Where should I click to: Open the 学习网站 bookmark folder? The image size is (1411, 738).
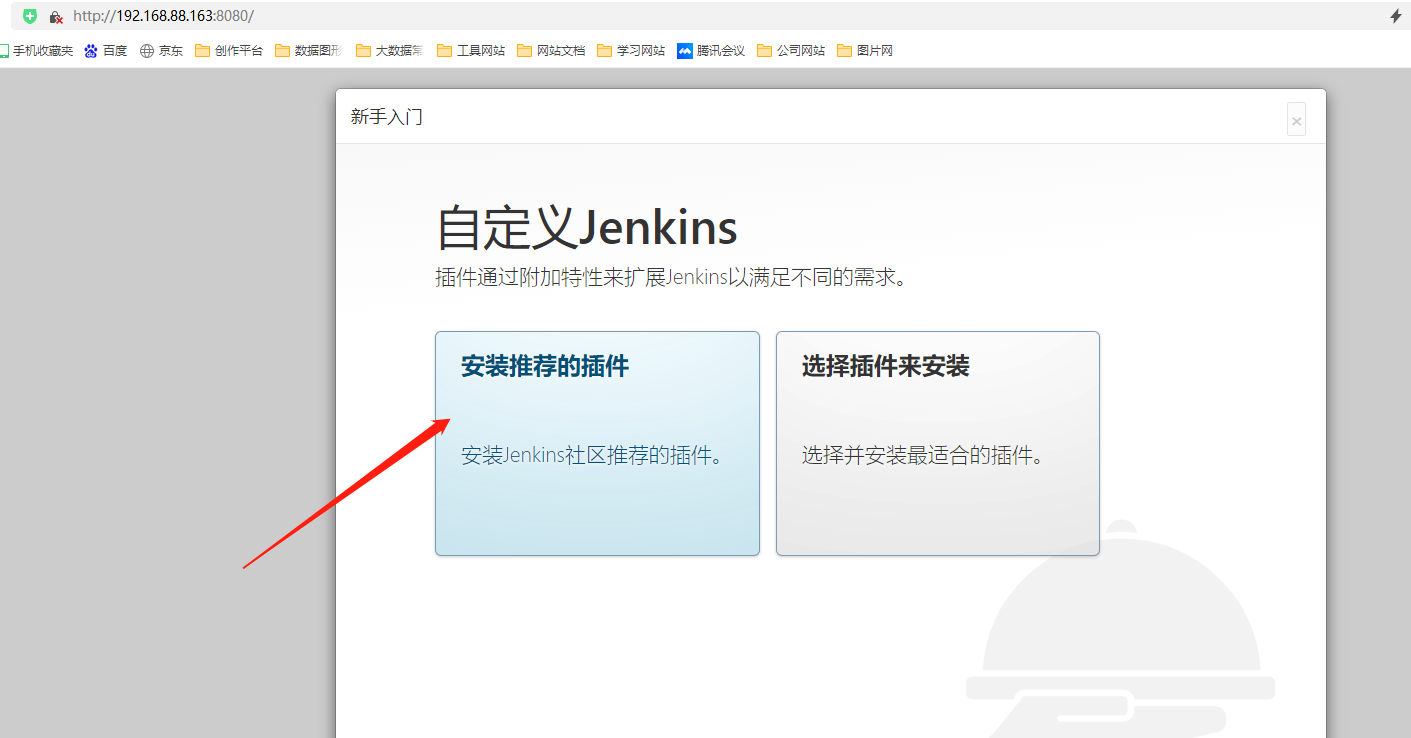[631, 51]
